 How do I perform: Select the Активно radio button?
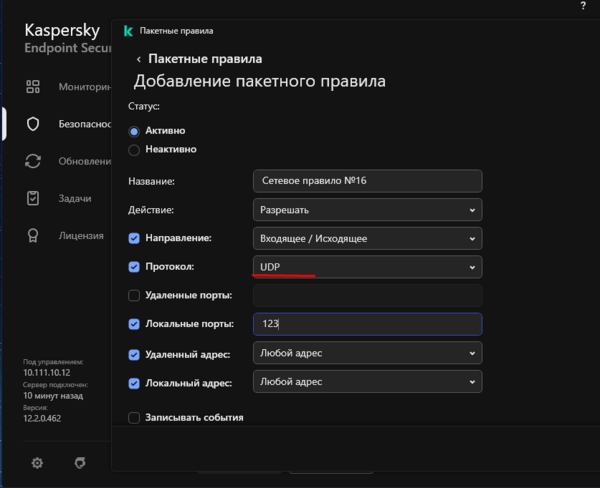(134, 131)
